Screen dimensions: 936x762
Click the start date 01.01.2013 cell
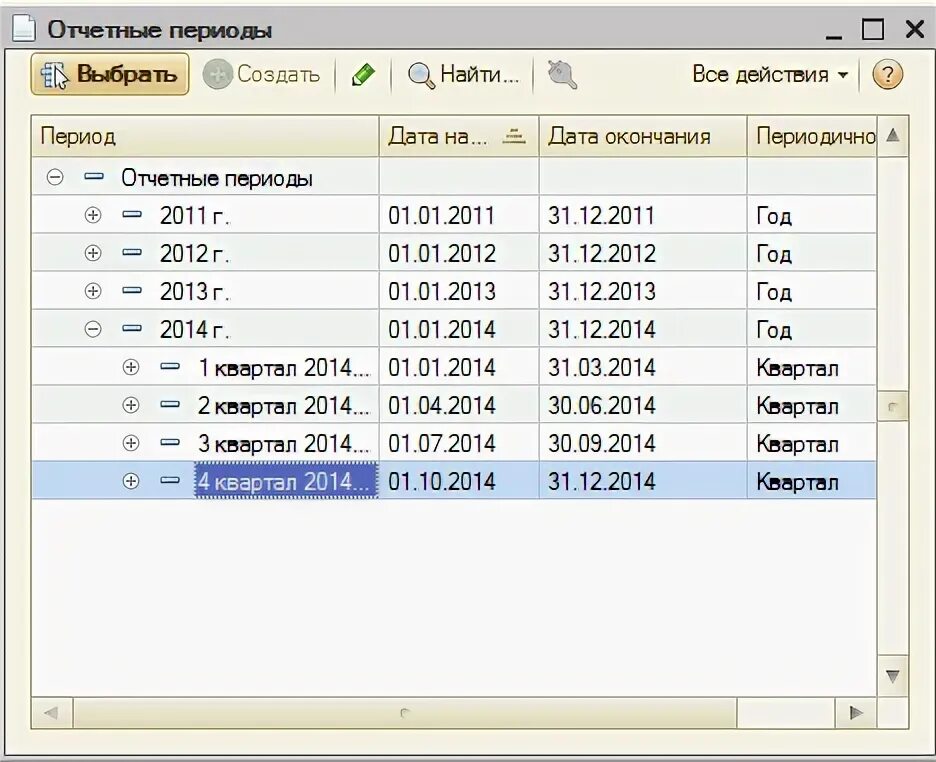click(x=458, y=291)
